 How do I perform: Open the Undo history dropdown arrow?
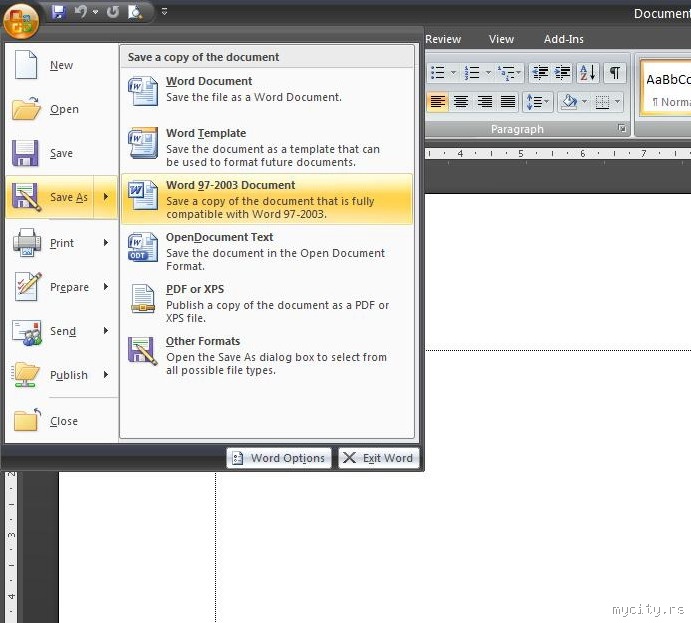[95, 12]
